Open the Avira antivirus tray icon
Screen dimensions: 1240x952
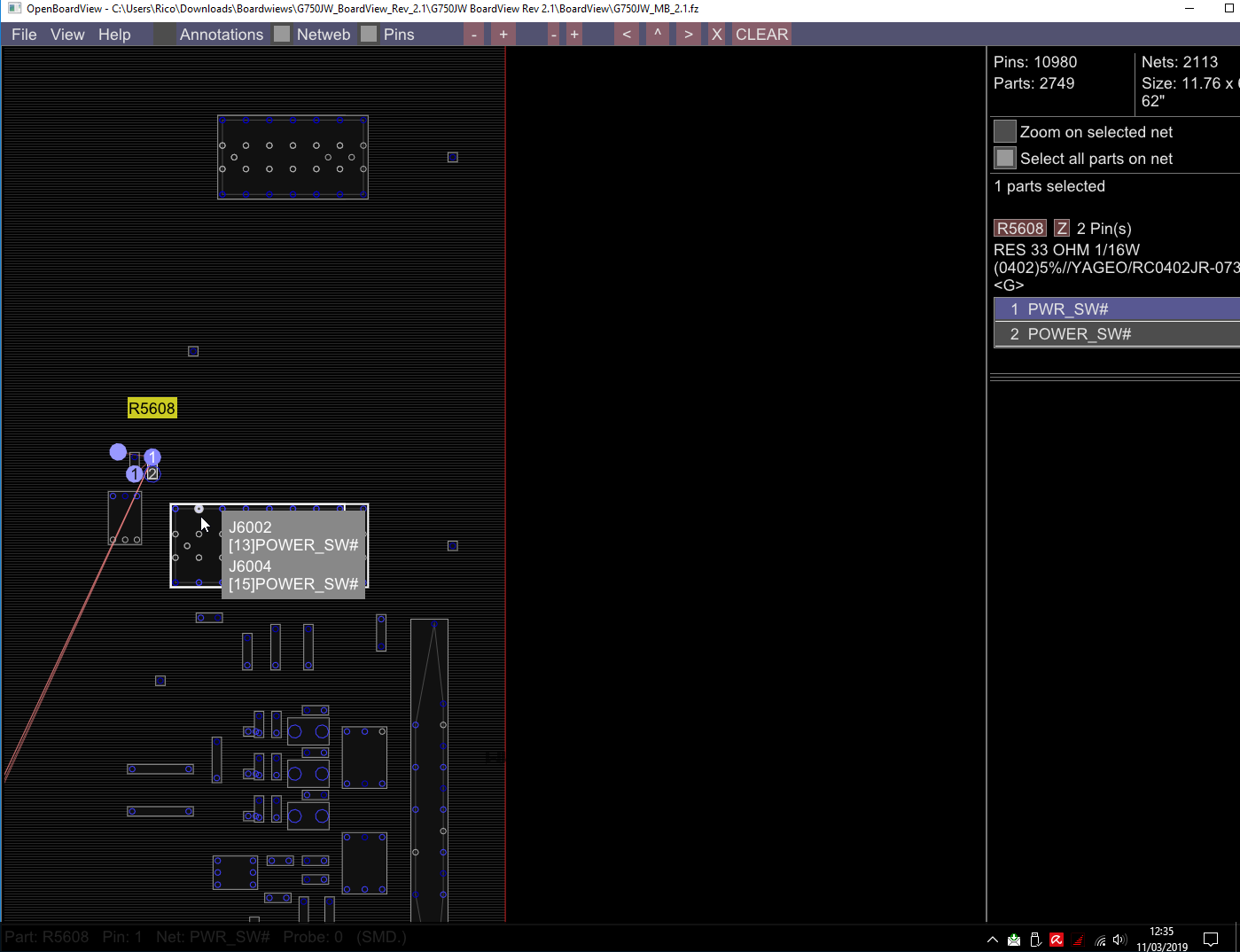[x=1056, y=940]
